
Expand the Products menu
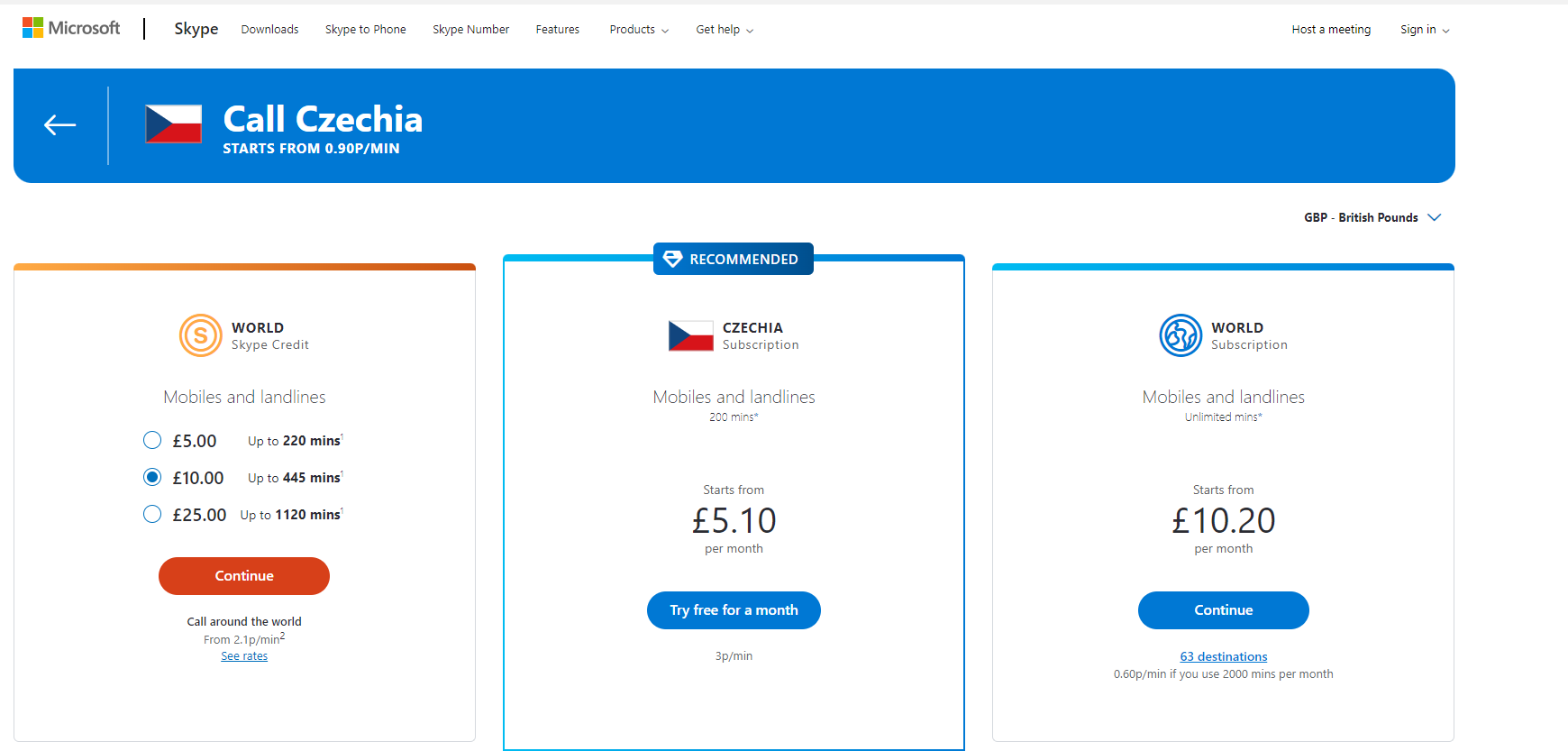pyautogui.click(x=638, y=30)
